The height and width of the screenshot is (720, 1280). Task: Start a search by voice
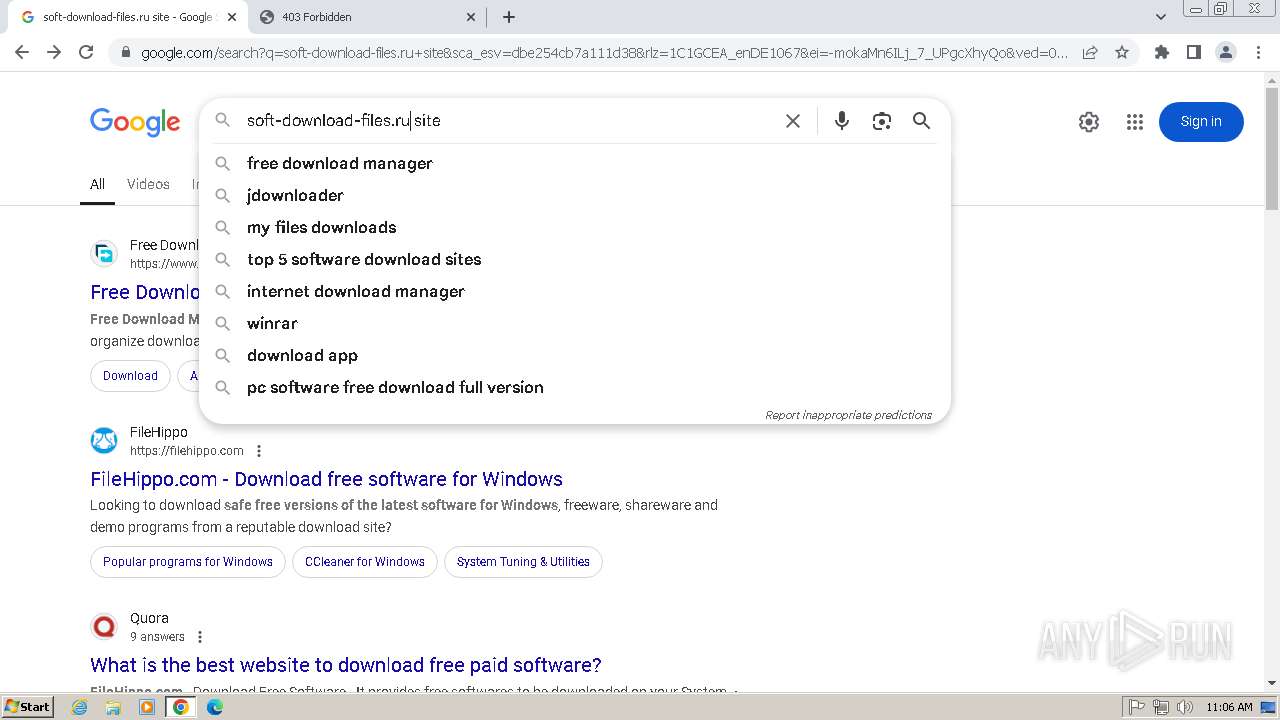[x=842, y=121]
